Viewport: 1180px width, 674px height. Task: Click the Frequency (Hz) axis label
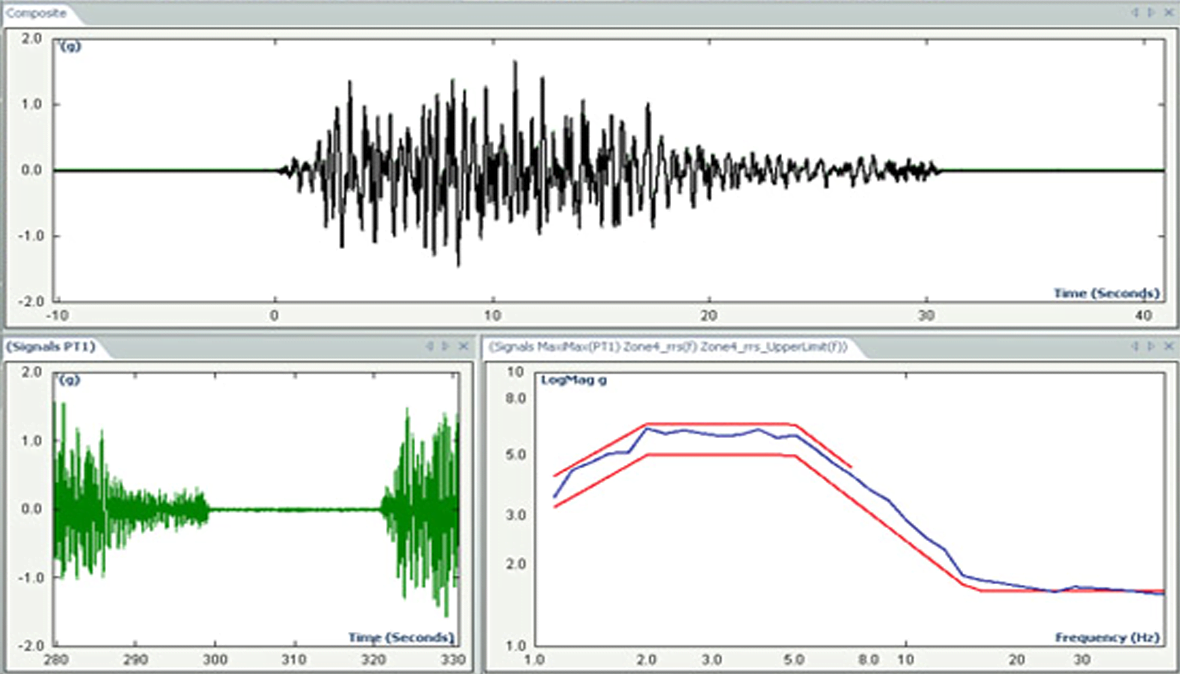coord(1107,637)
